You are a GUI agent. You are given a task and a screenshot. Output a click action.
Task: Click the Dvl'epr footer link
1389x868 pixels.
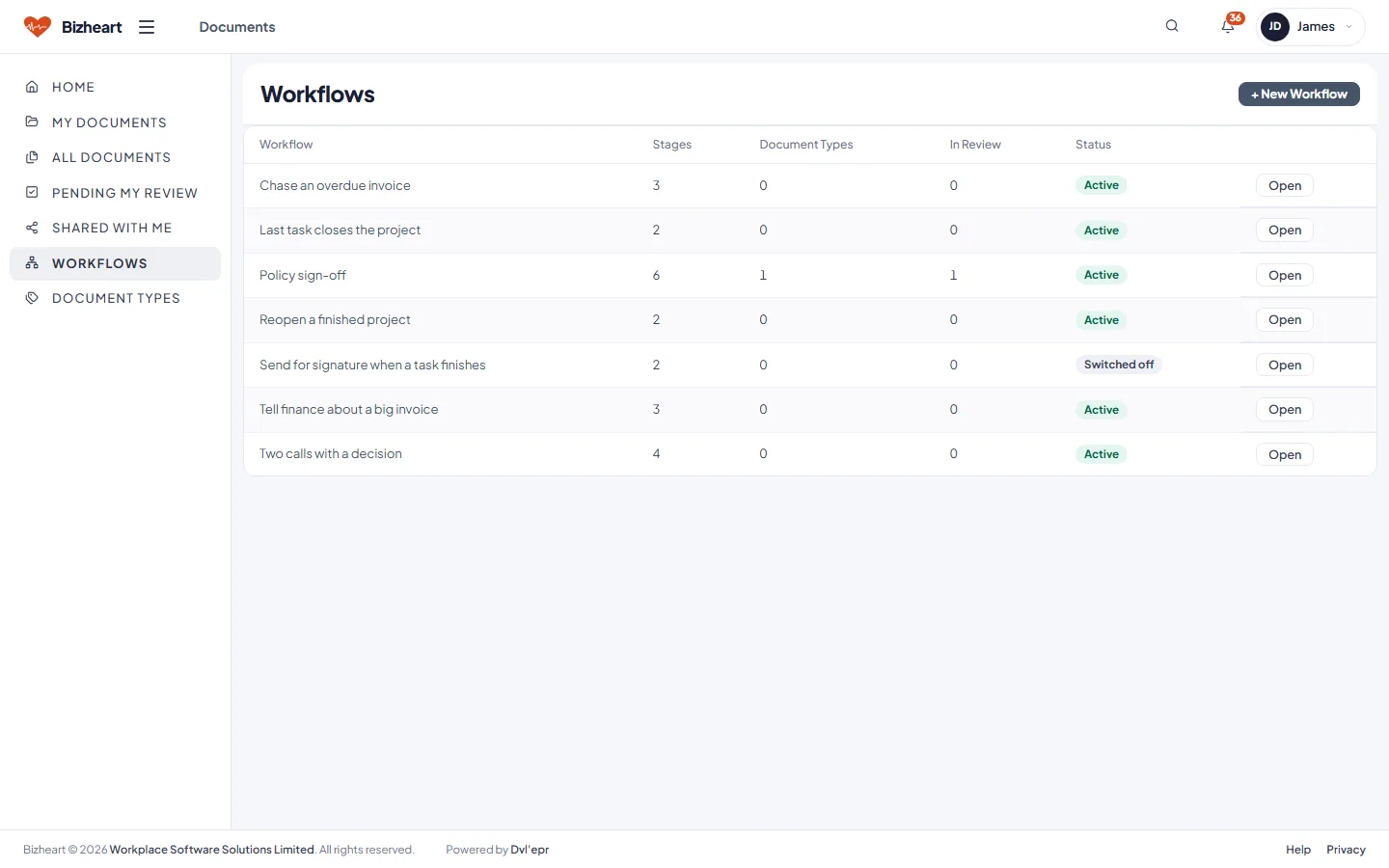pos(530,850)
